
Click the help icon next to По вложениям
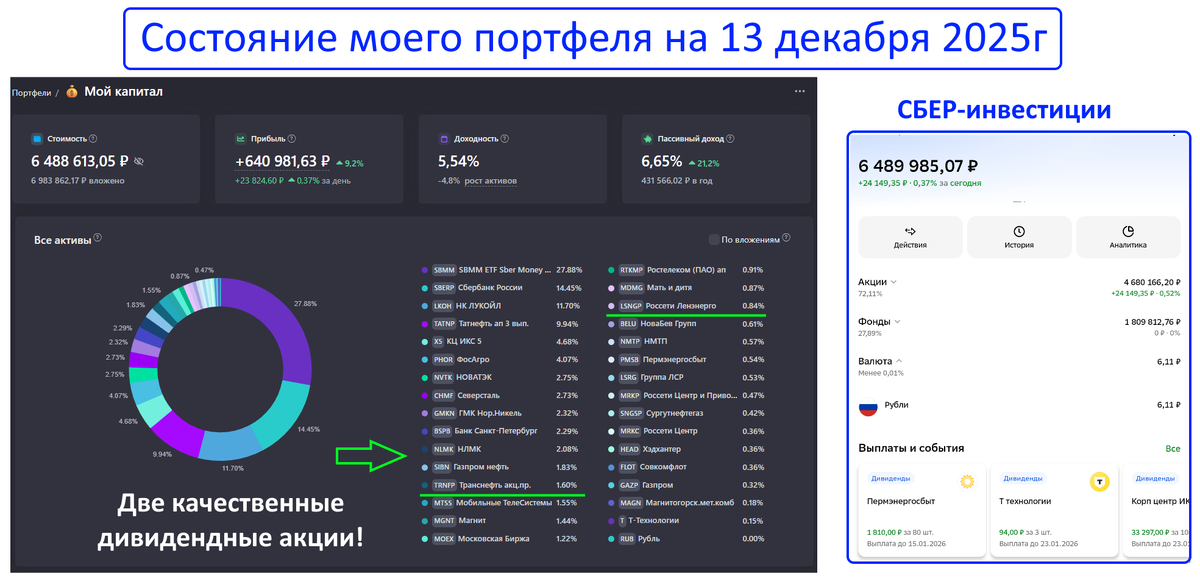[x=787, y=238]
